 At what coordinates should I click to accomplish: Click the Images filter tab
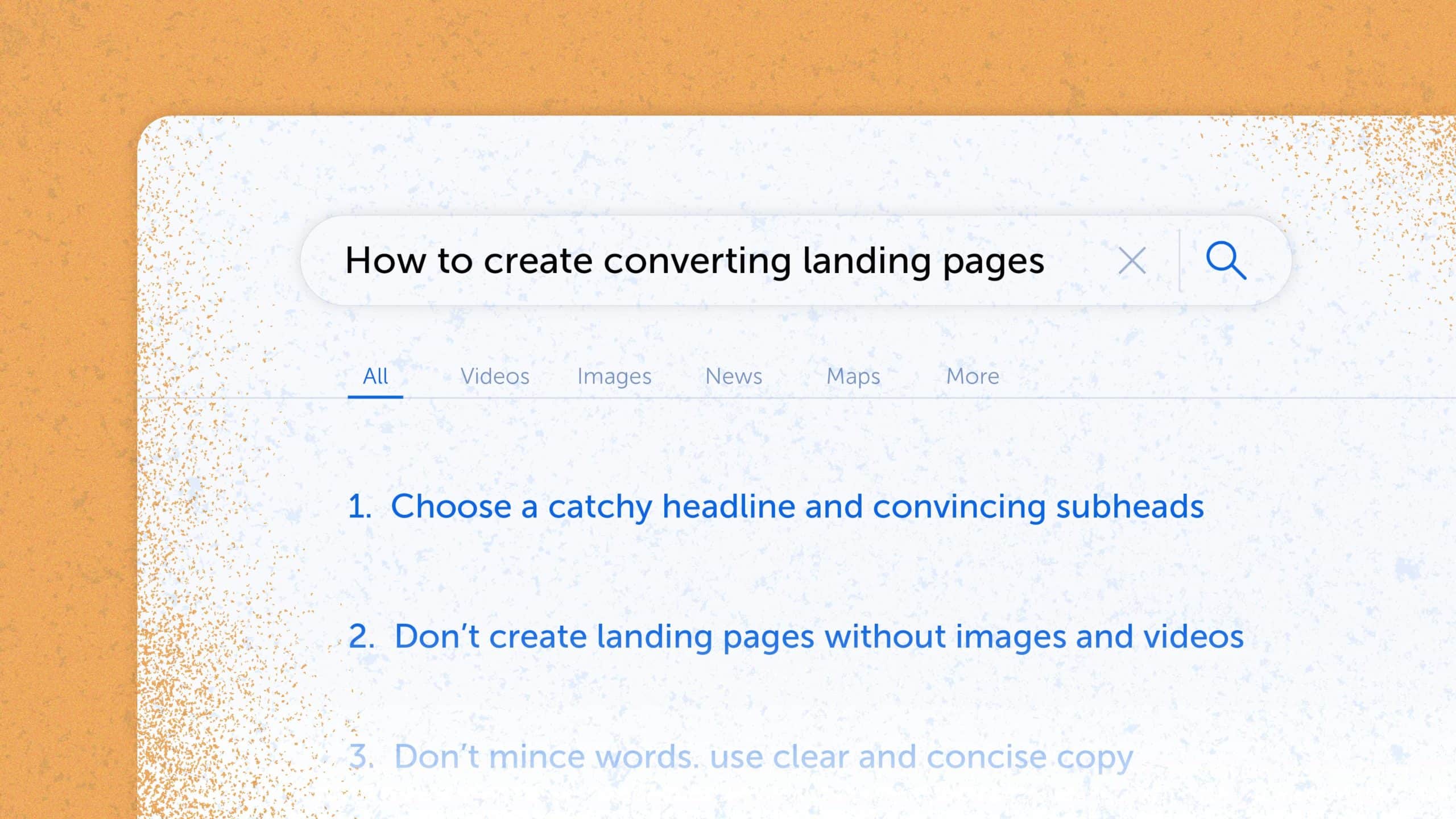614,375
